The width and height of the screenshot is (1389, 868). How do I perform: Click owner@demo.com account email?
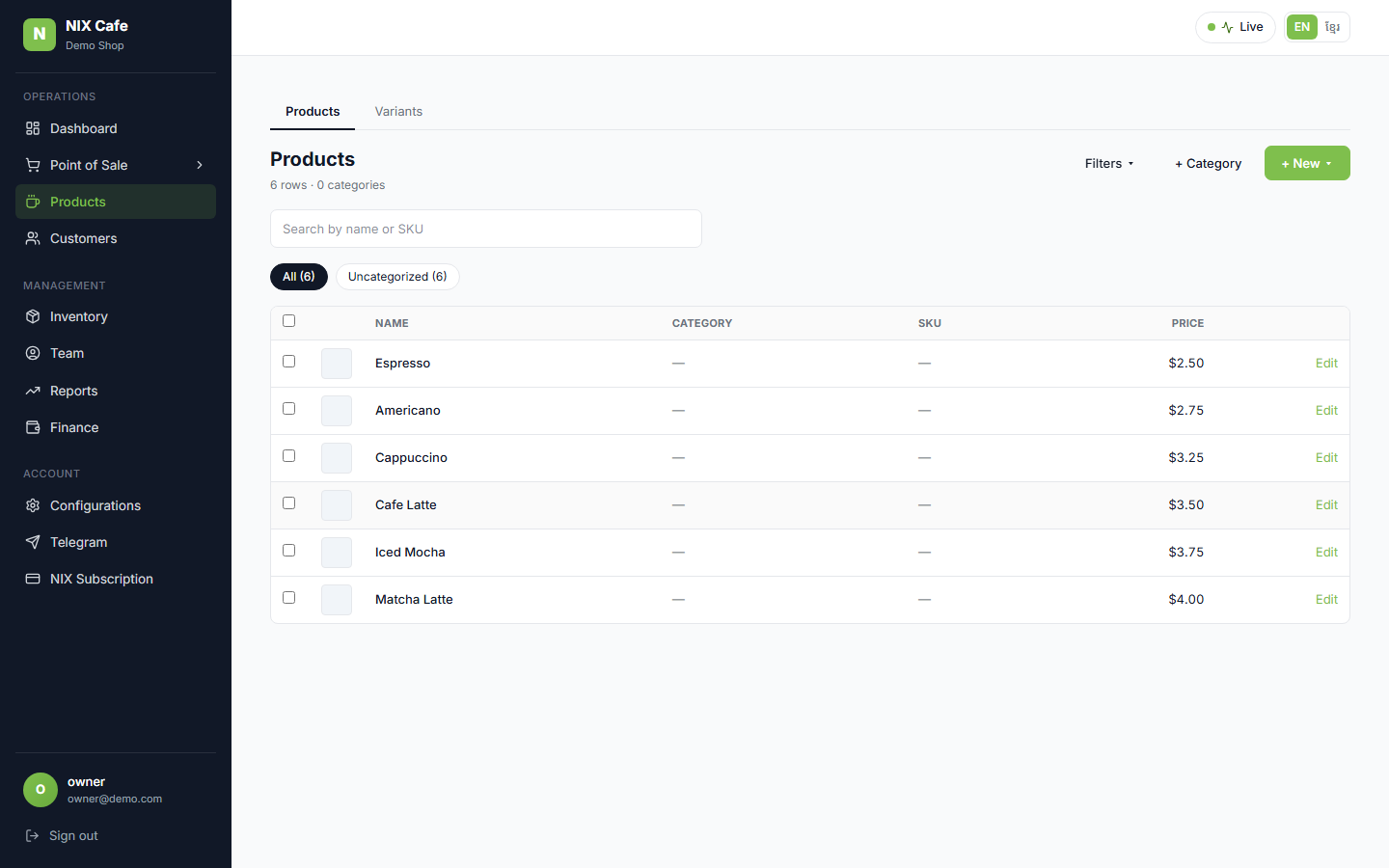pos(115,799)
